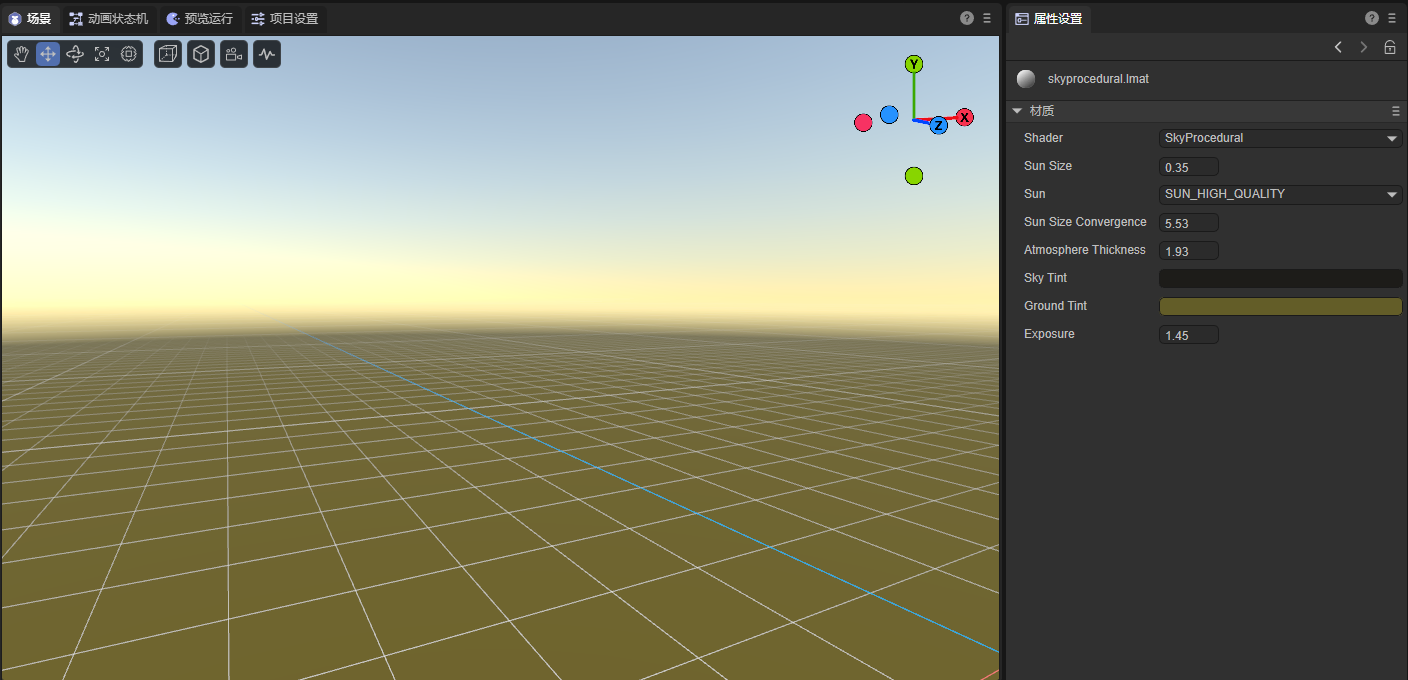
Task: Select the scale tool icon
Action: [102, 54]
